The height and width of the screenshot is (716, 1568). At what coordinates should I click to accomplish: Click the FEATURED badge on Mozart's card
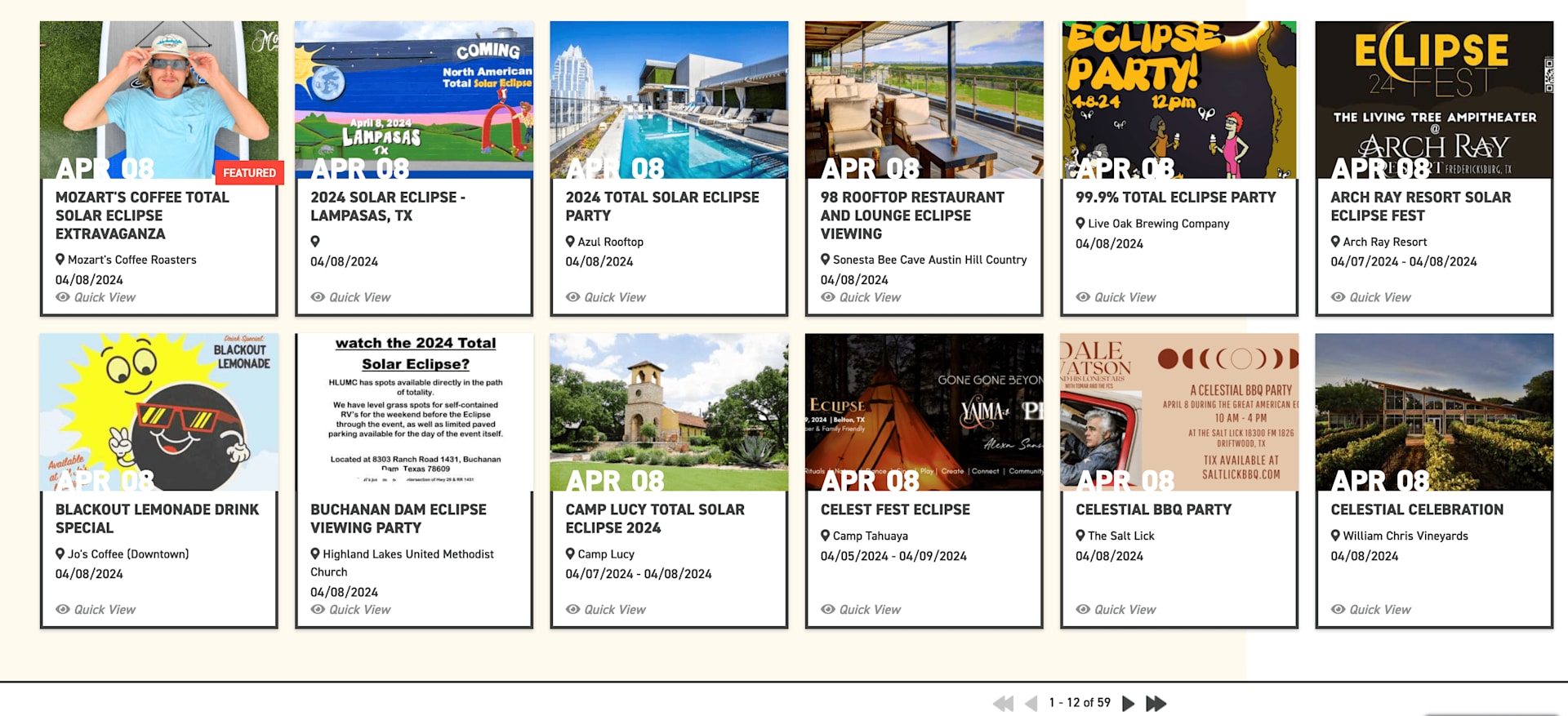249,173
